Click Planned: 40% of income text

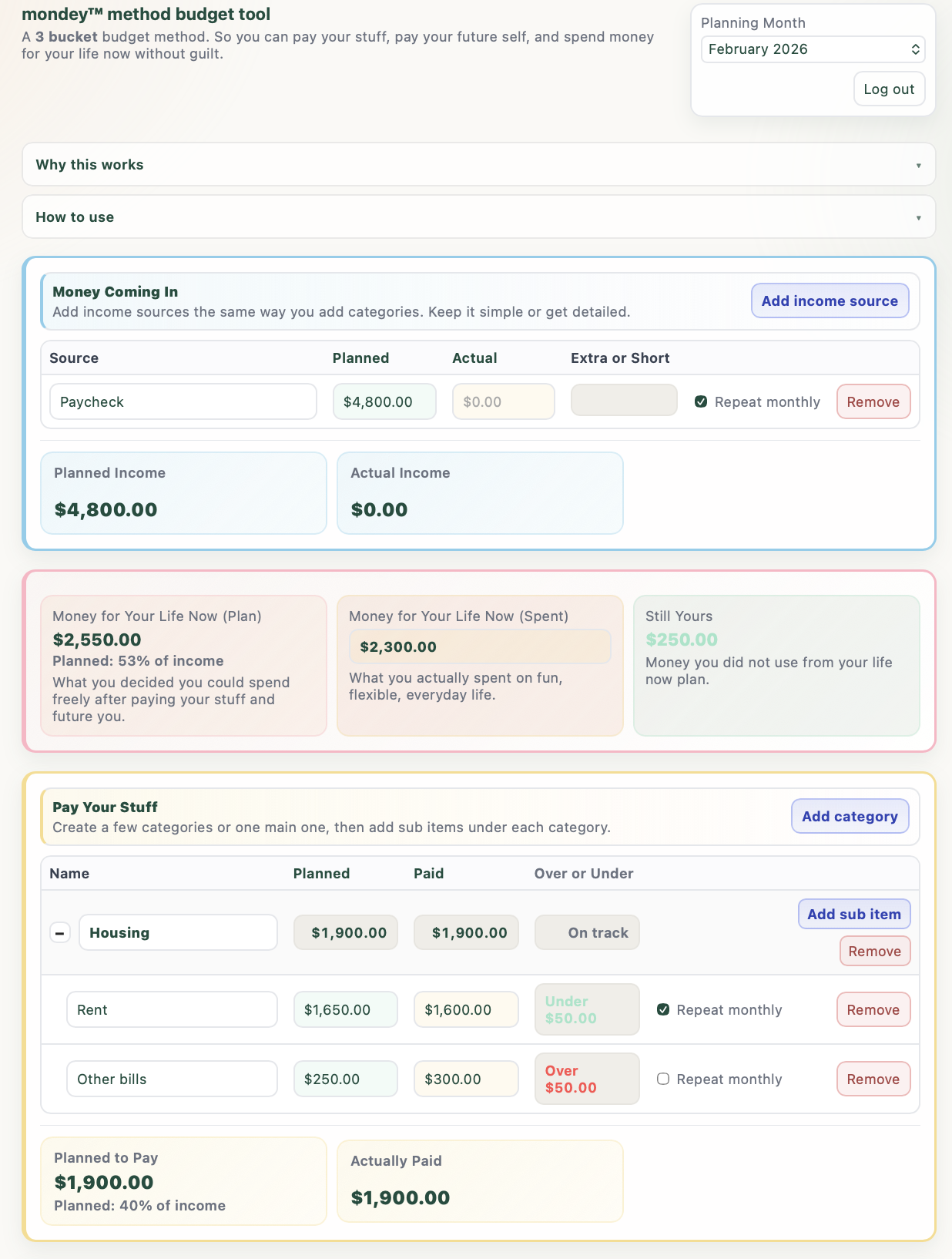139,1206
